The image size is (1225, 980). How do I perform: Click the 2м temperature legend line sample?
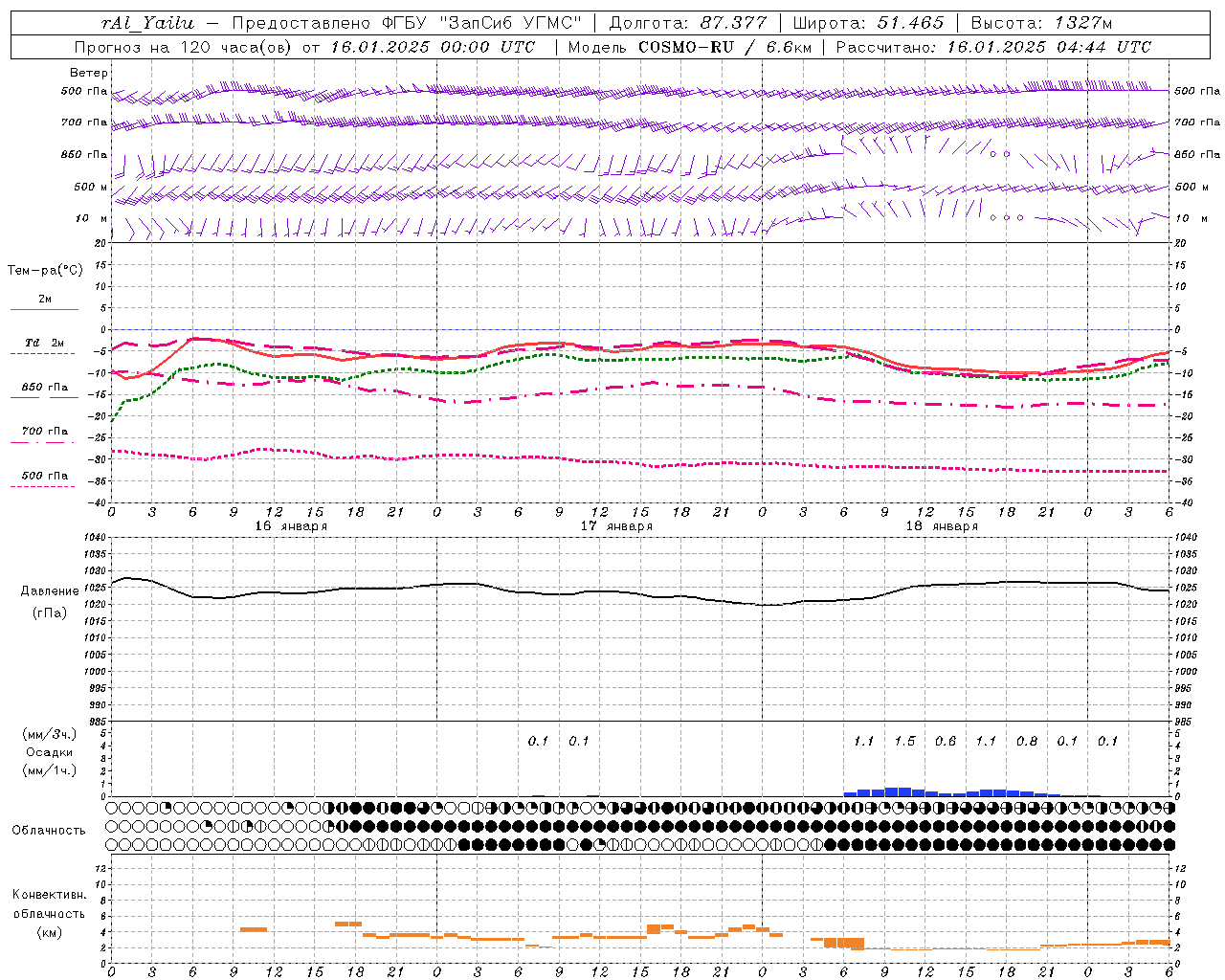click(44, 309)
